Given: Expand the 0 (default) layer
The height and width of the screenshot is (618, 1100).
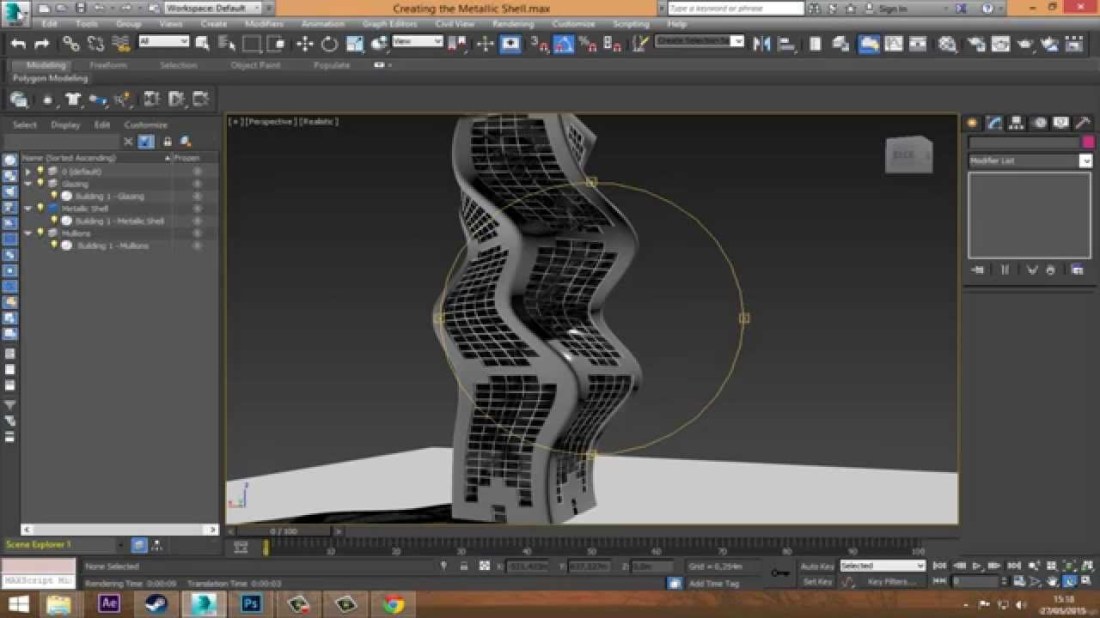Looking at the screenshot, I should click(28, 172).
